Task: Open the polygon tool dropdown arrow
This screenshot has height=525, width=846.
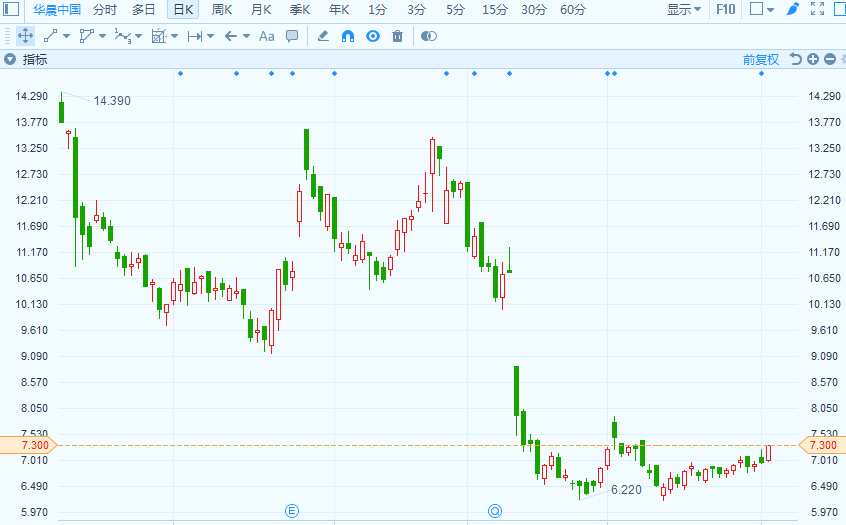Action: point(103,36)
